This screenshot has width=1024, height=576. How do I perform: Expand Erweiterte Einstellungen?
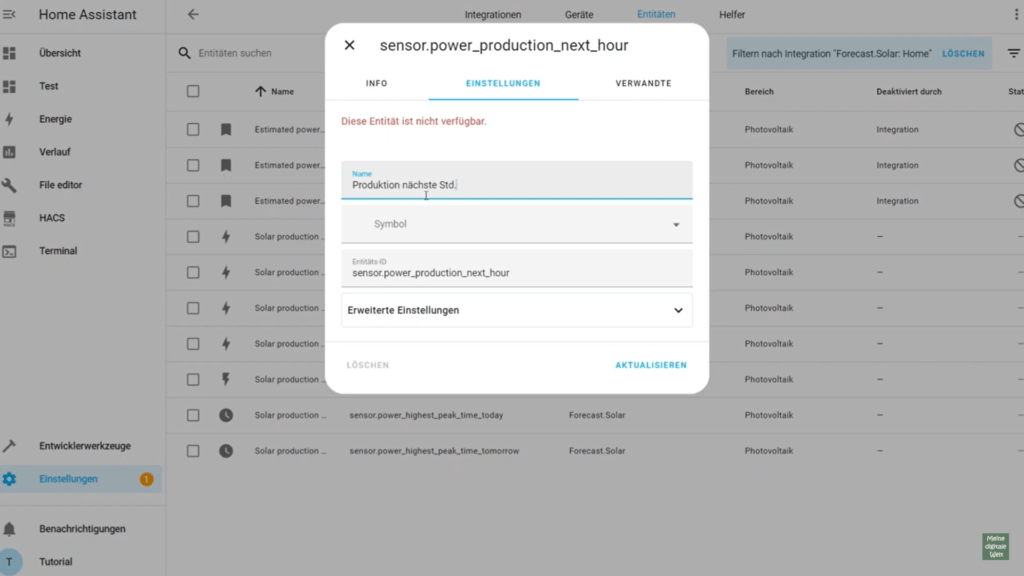pyautogui.click(x=516, y=310)
